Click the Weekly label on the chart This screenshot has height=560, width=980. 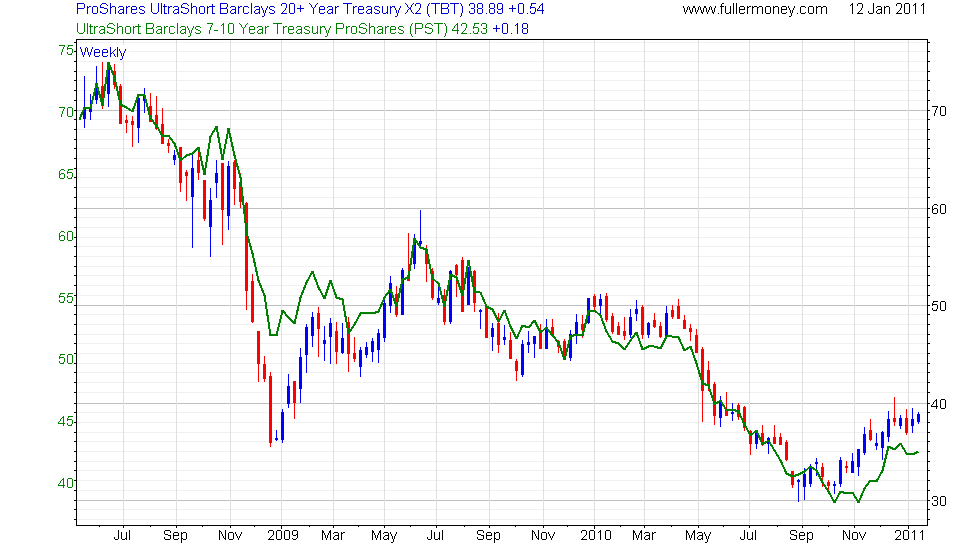[102, 52]
